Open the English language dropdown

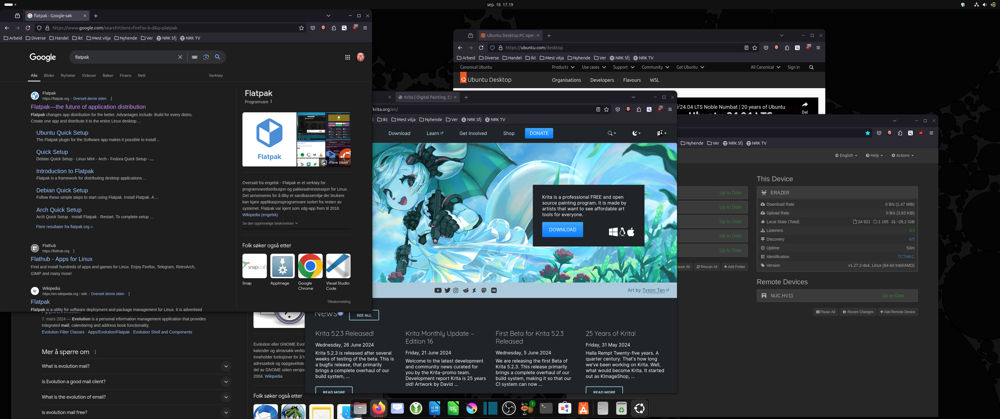[846, 155]
